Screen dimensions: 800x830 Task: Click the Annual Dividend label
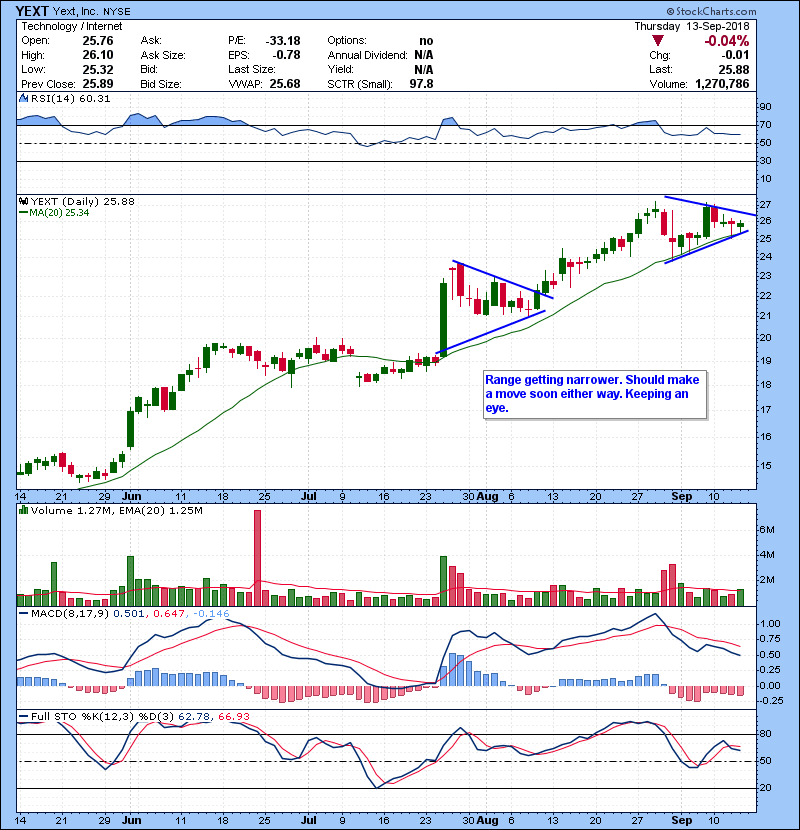[367, 55]
